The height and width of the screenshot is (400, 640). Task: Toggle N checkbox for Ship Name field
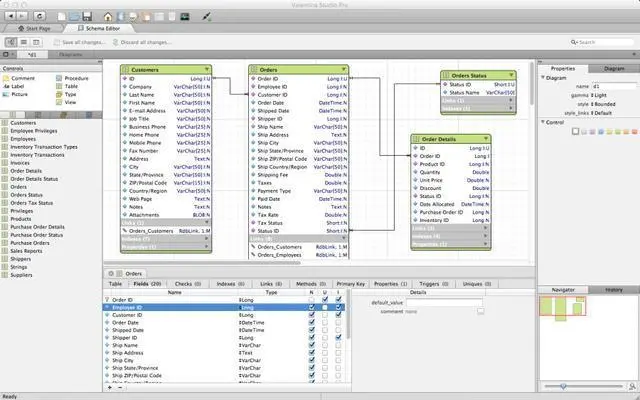pyautogui.click(x=312, y=345)
